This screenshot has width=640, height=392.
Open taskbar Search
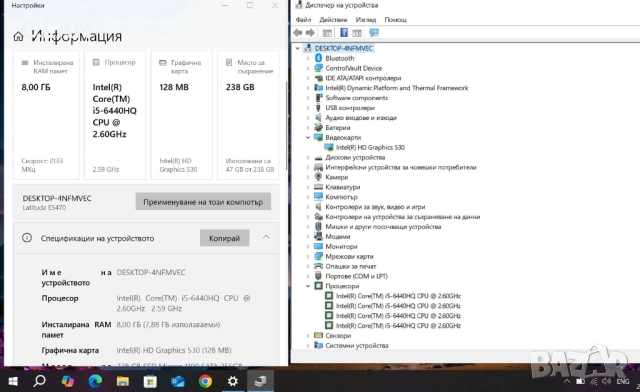(x=39, y=381)
